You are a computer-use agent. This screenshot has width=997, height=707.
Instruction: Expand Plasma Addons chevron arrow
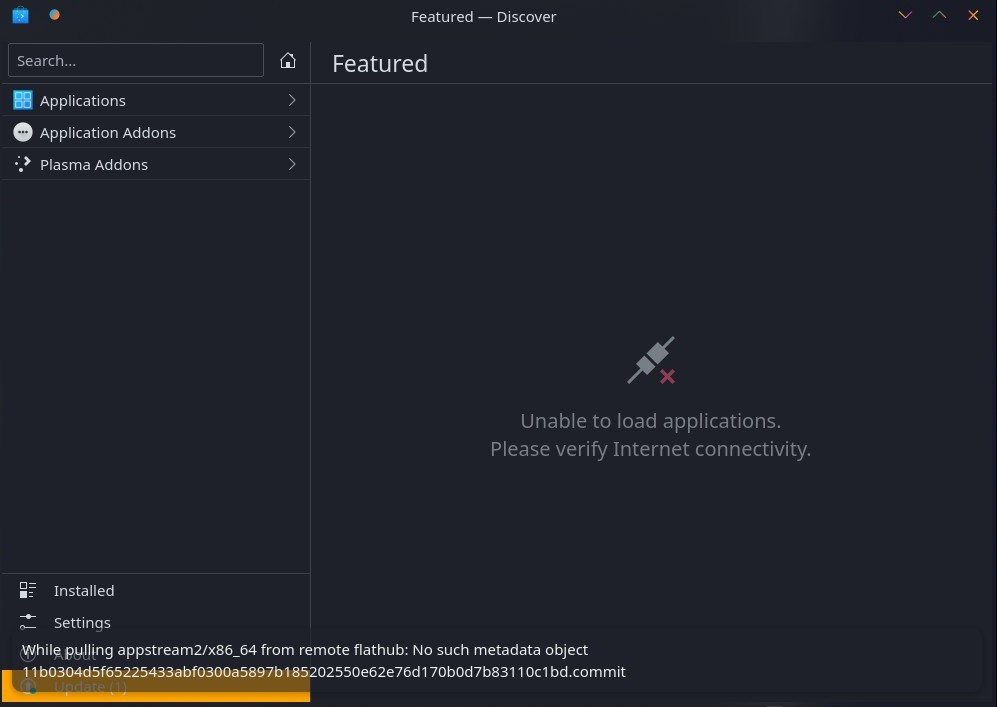click(x=292, y=164)
